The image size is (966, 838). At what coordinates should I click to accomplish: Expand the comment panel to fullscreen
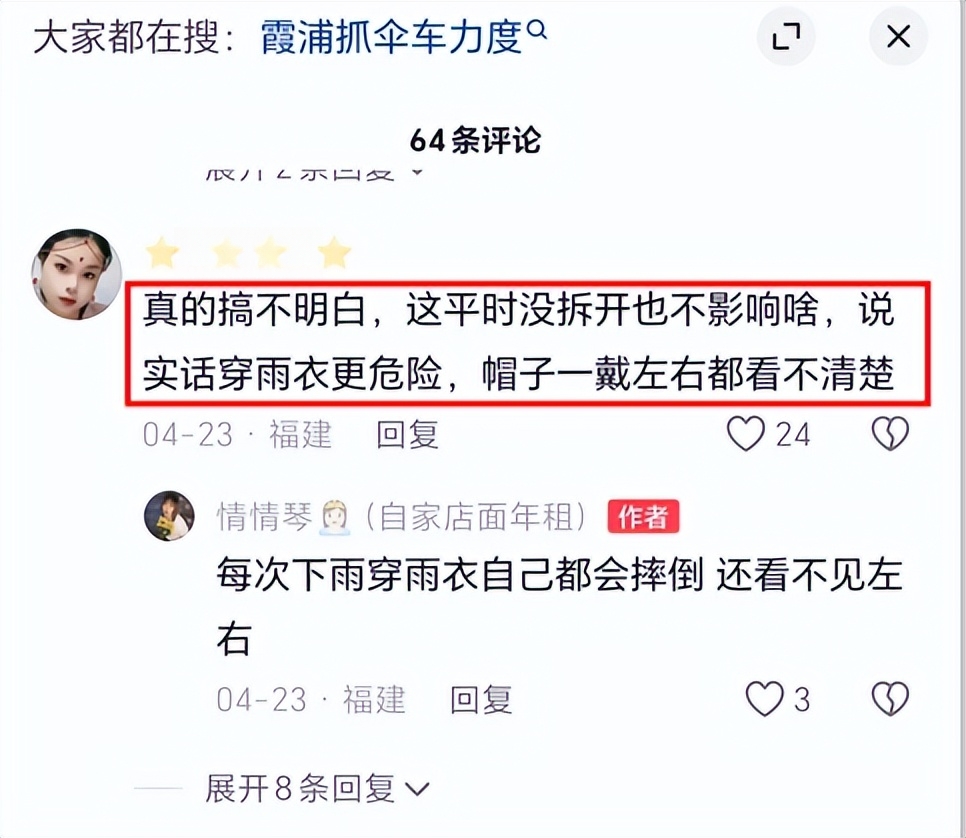pos(786,37)
